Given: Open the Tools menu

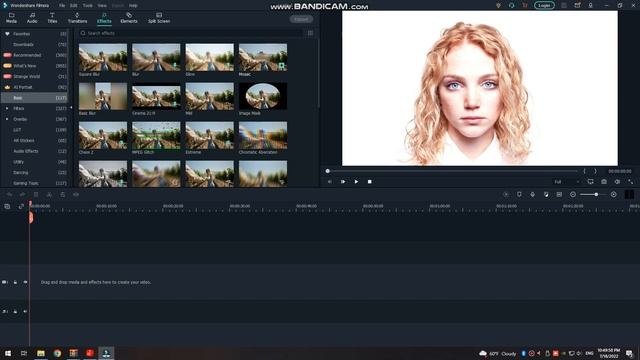Looking at the screenshot, I should coord(88,6).
